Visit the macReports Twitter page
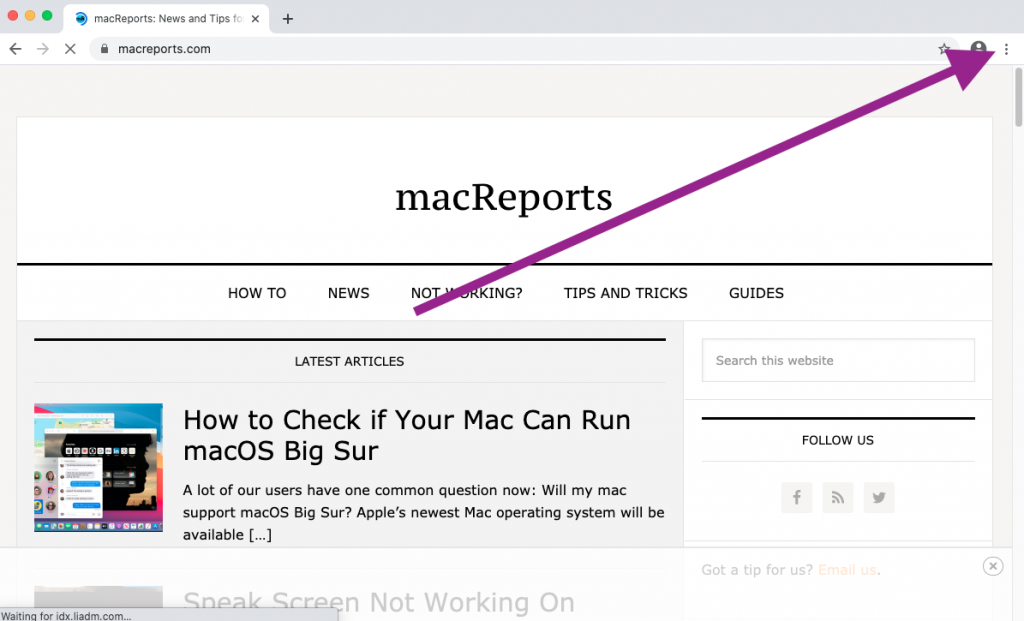Image resolution: width=1024 pixels, height=621 pixels. point(879,498)
